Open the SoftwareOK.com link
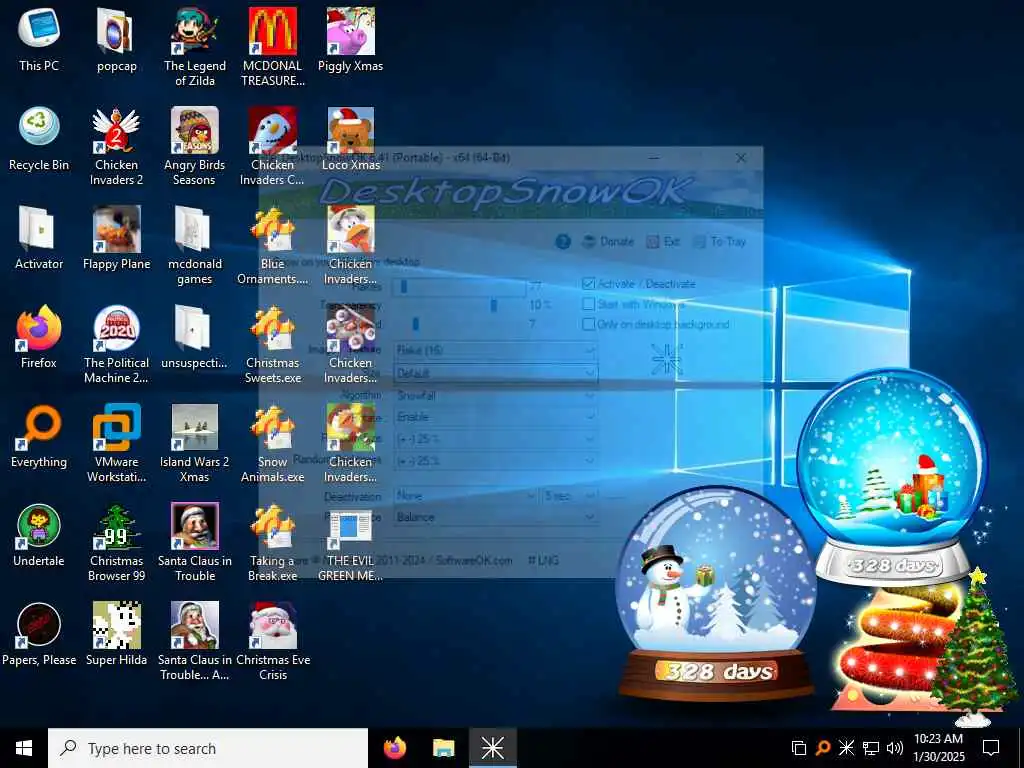The image size is (1024, 768). tap(474, 560)
